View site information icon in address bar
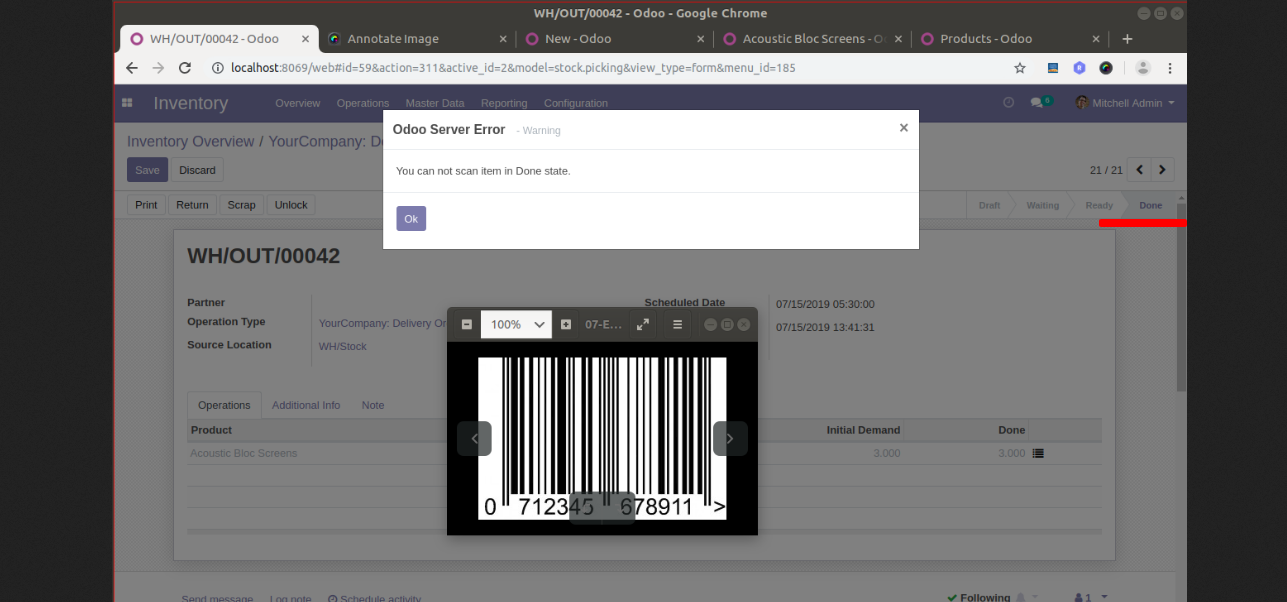The image size is (1287, 602). click(x=217, y=68)
